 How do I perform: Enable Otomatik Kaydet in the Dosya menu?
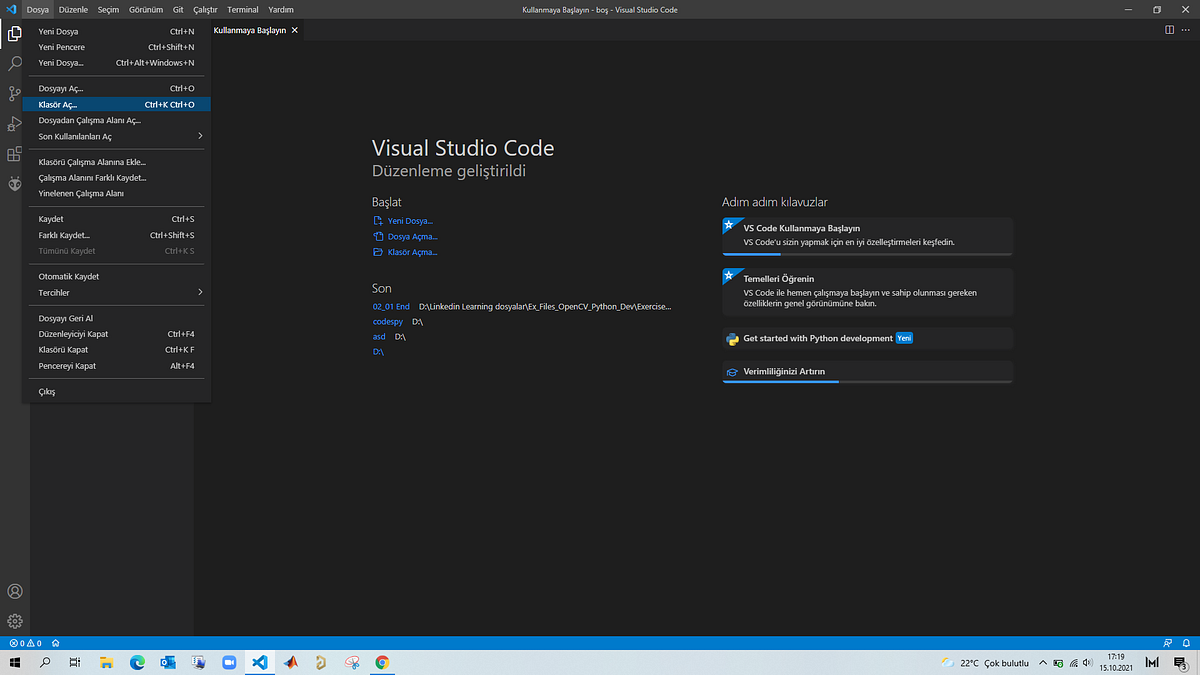(x=67, y=276)
